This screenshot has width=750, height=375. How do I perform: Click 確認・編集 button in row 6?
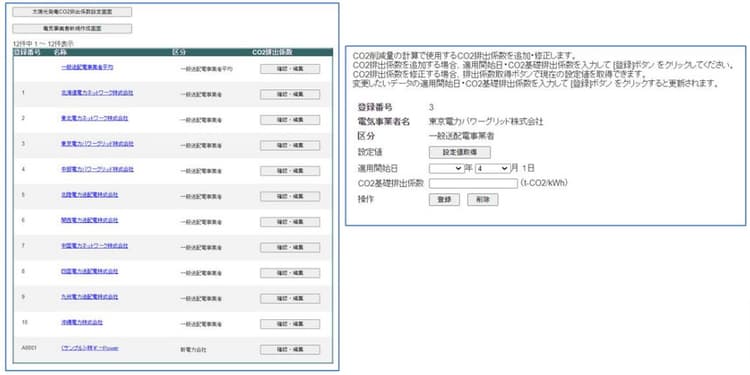coord(290,222)
